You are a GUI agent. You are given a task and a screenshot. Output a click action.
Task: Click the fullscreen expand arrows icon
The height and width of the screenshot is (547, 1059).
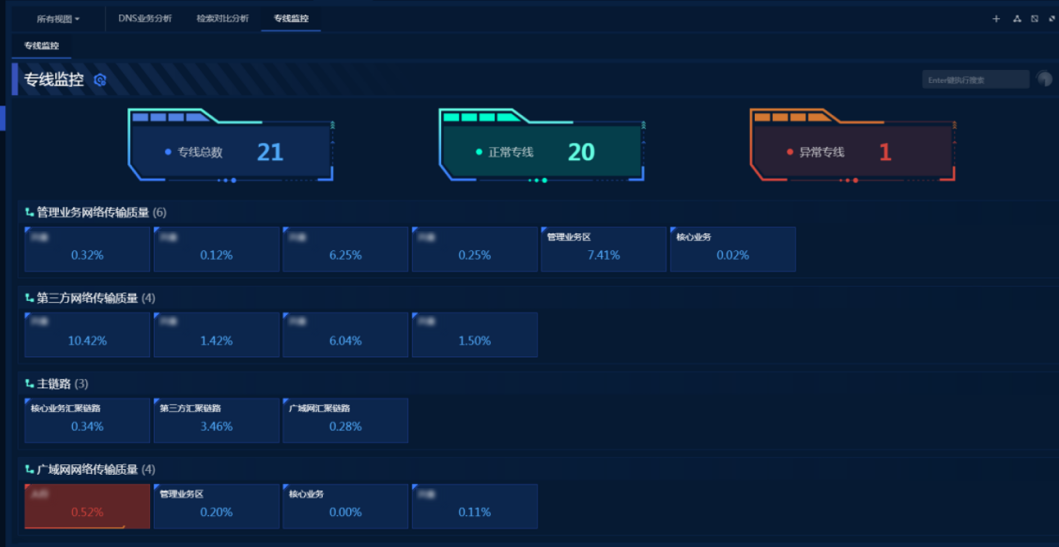click(1052, 19)
